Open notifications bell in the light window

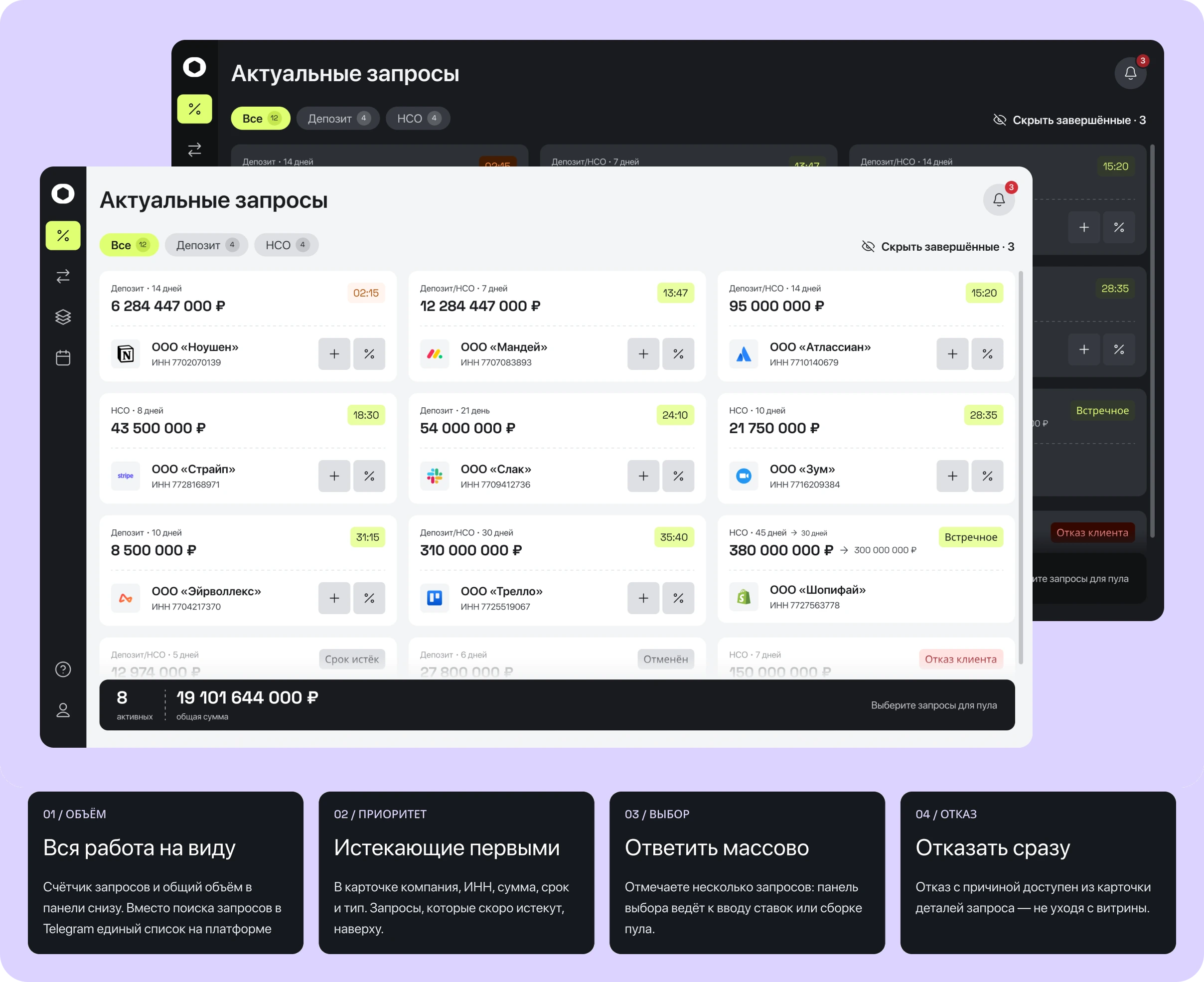999,200
